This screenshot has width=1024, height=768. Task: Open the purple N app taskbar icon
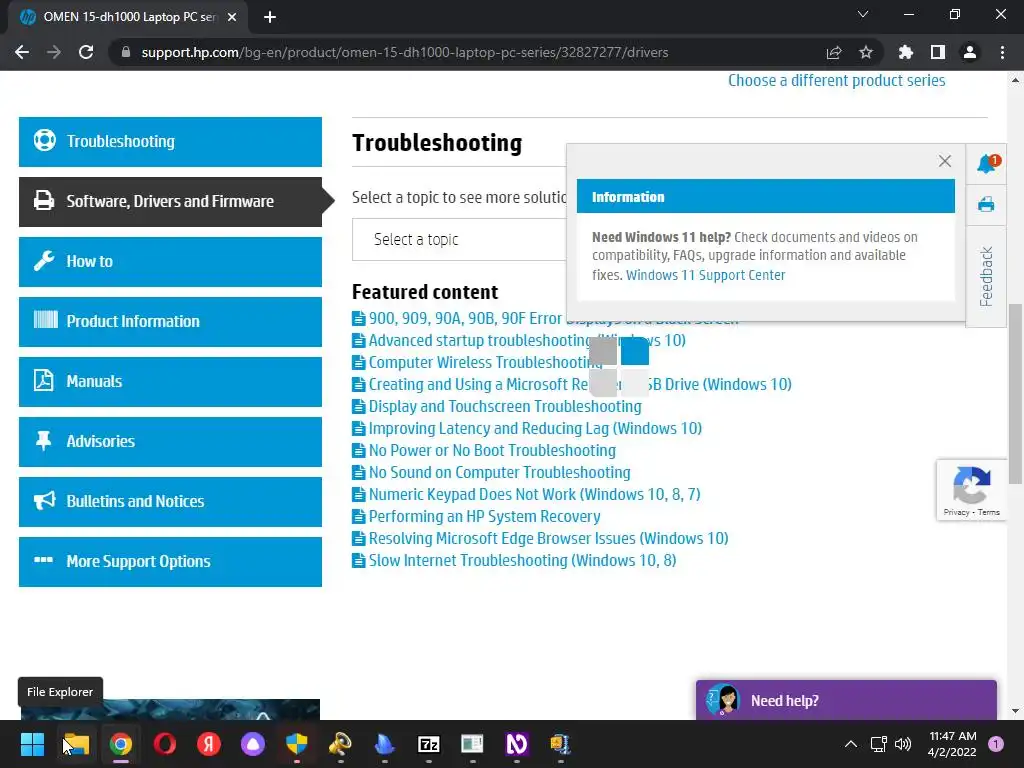click(x=517, y=744)
